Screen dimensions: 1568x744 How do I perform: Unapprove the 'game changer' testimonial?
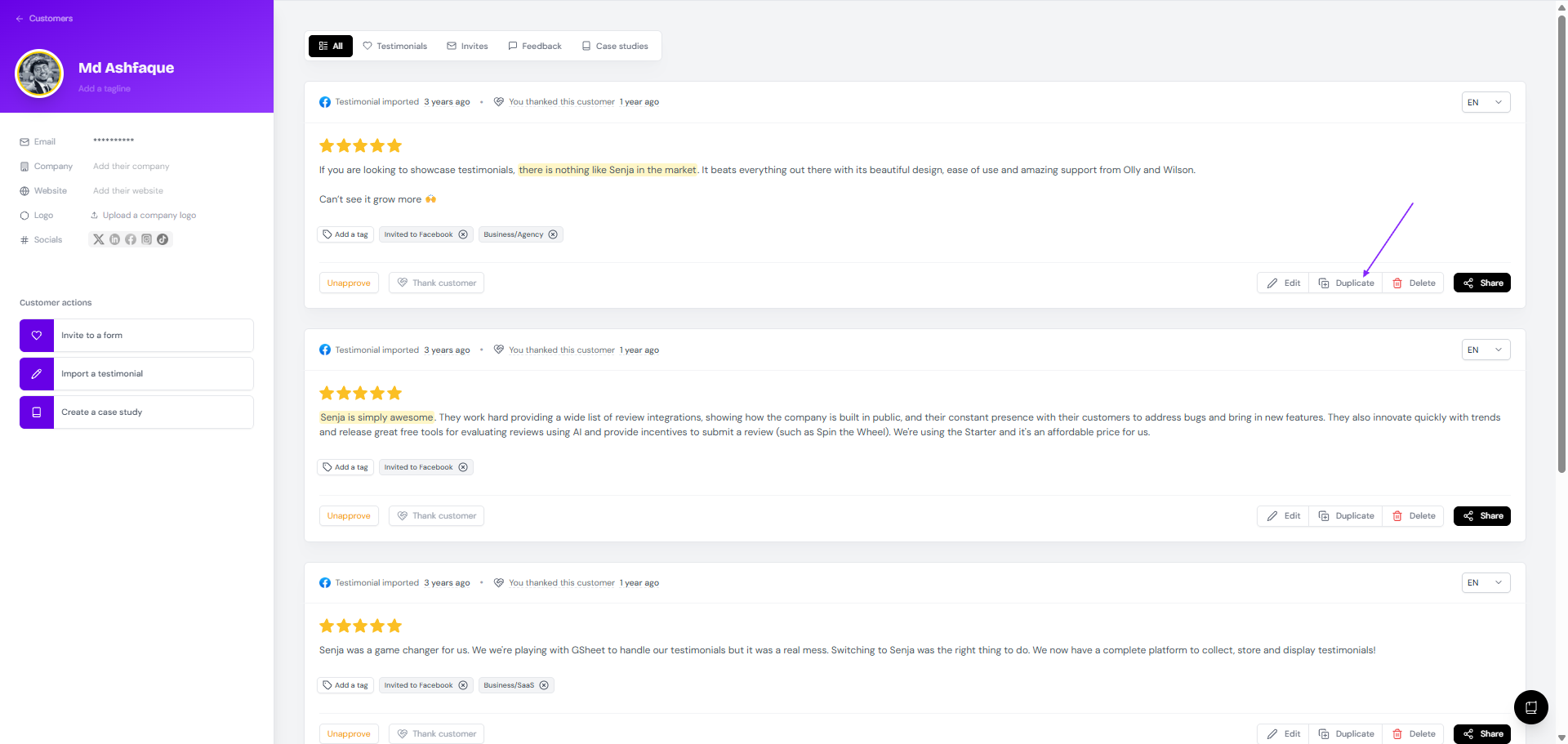click(349, 733)
